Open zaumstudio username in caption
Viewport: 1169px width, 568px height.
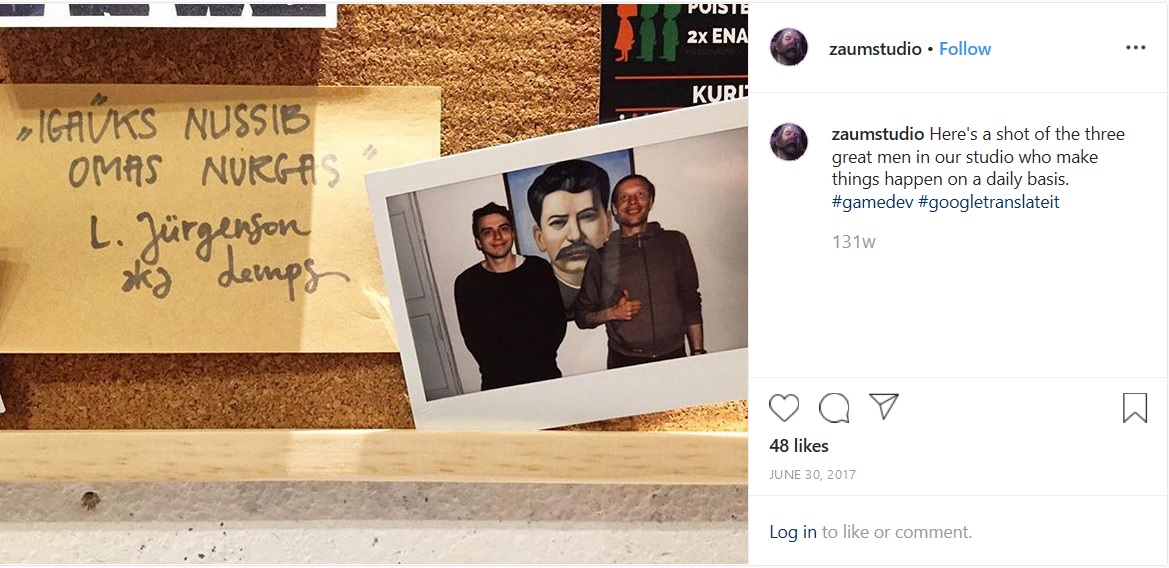pyautogui.click(x=878, y=134)
